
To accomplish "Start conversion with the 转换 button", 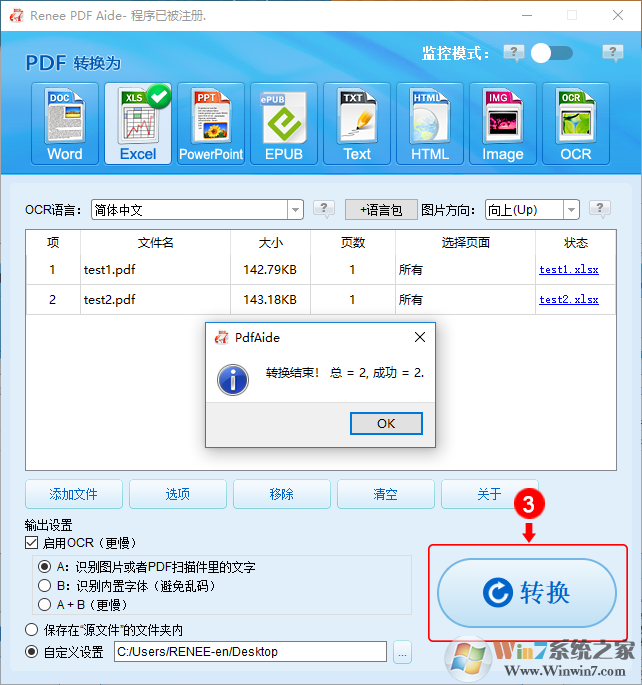I will (x=527, y=593).
